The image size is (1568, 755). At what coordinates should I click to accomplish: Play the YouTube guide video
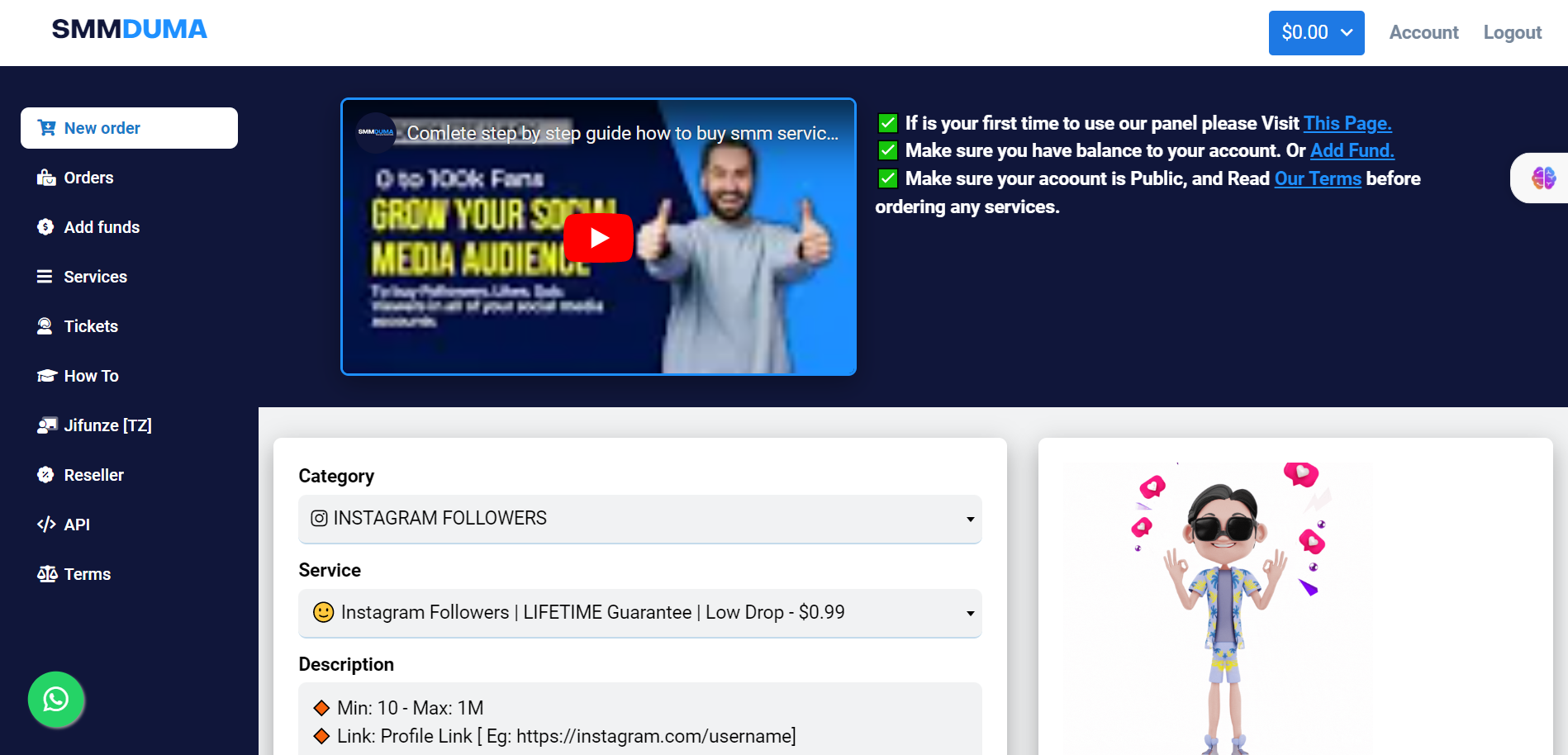(x=598, y=238)
